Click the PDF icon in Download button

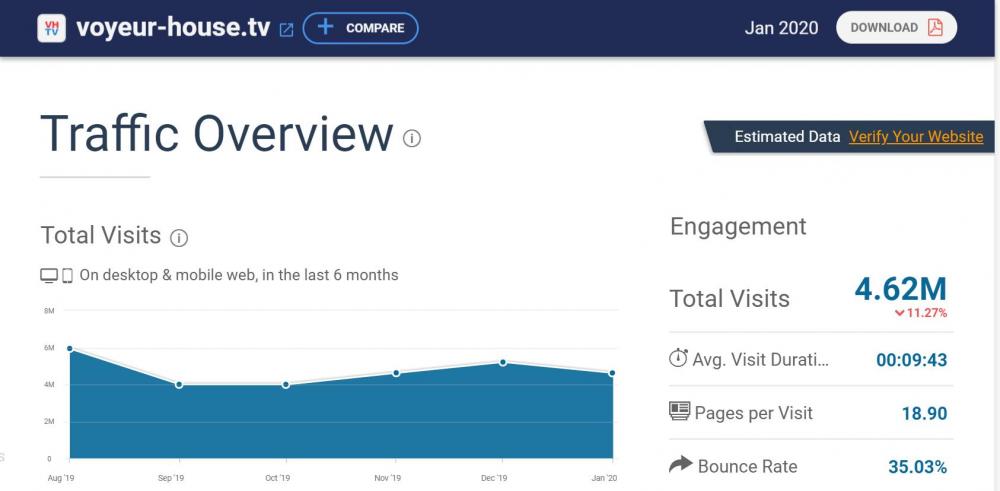coord(935,28)
